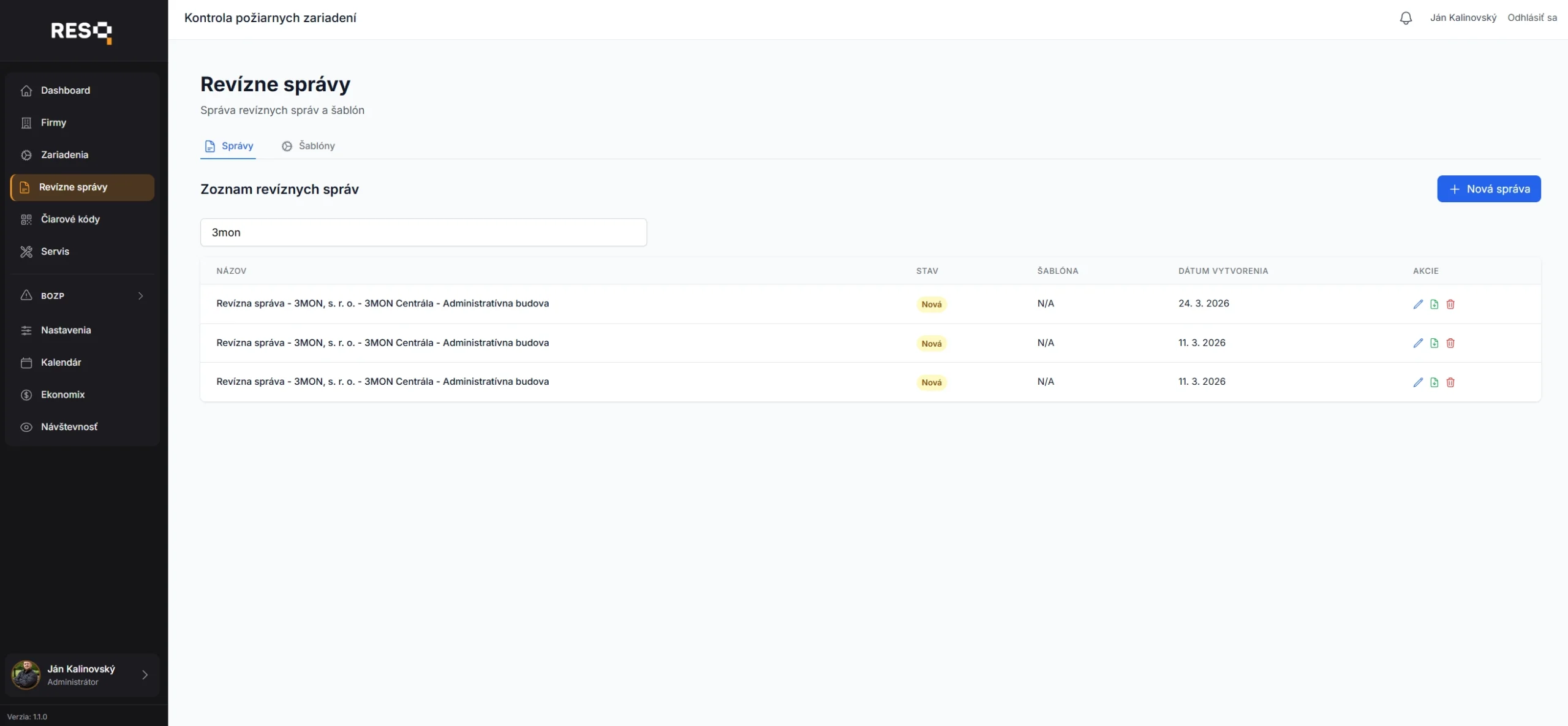Click green export icon in second row
This screenshot has height=726, width=1568.
coord(1434,343)
